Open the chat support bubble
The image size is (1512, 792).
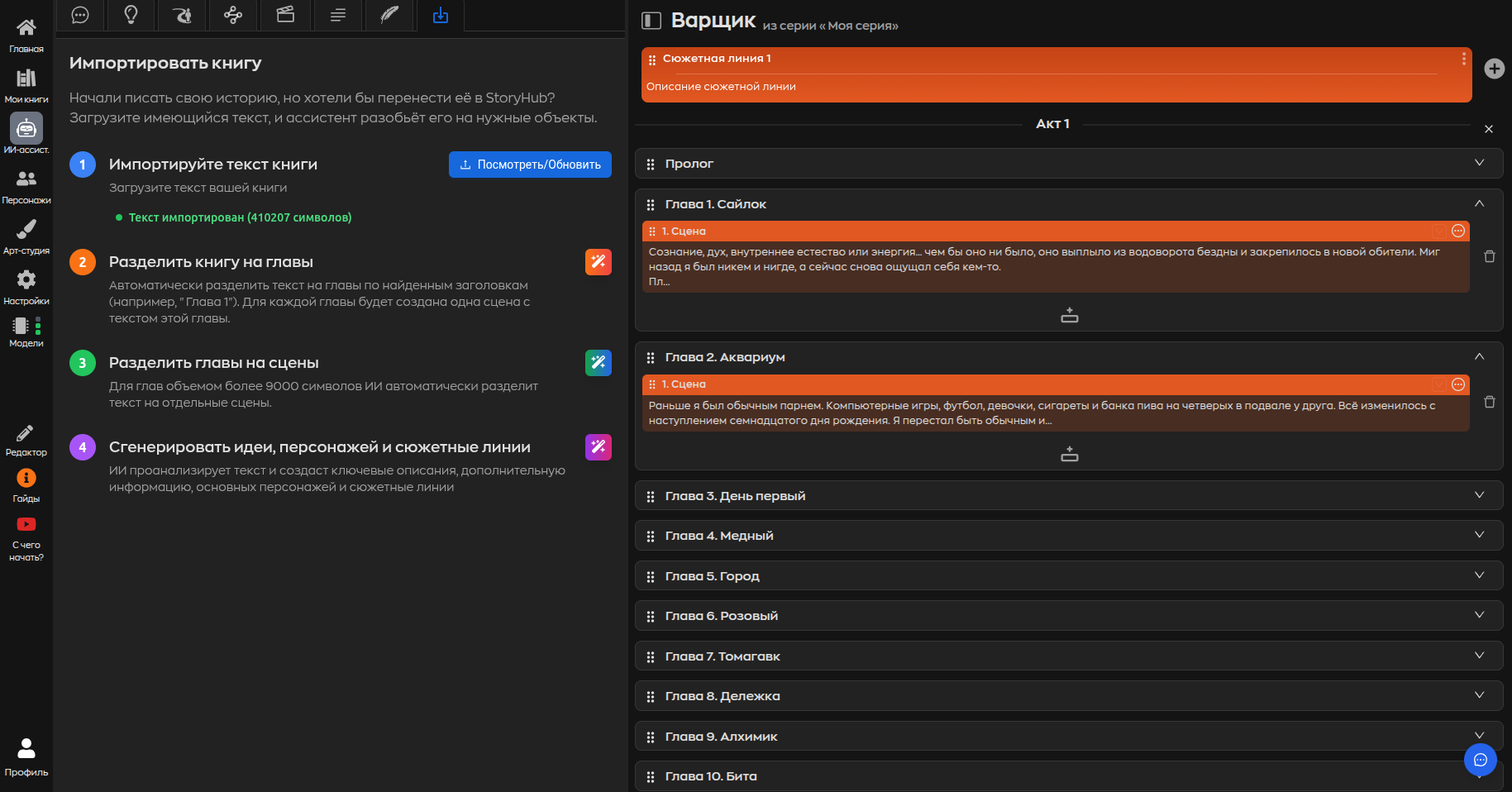pos(1480,760)
